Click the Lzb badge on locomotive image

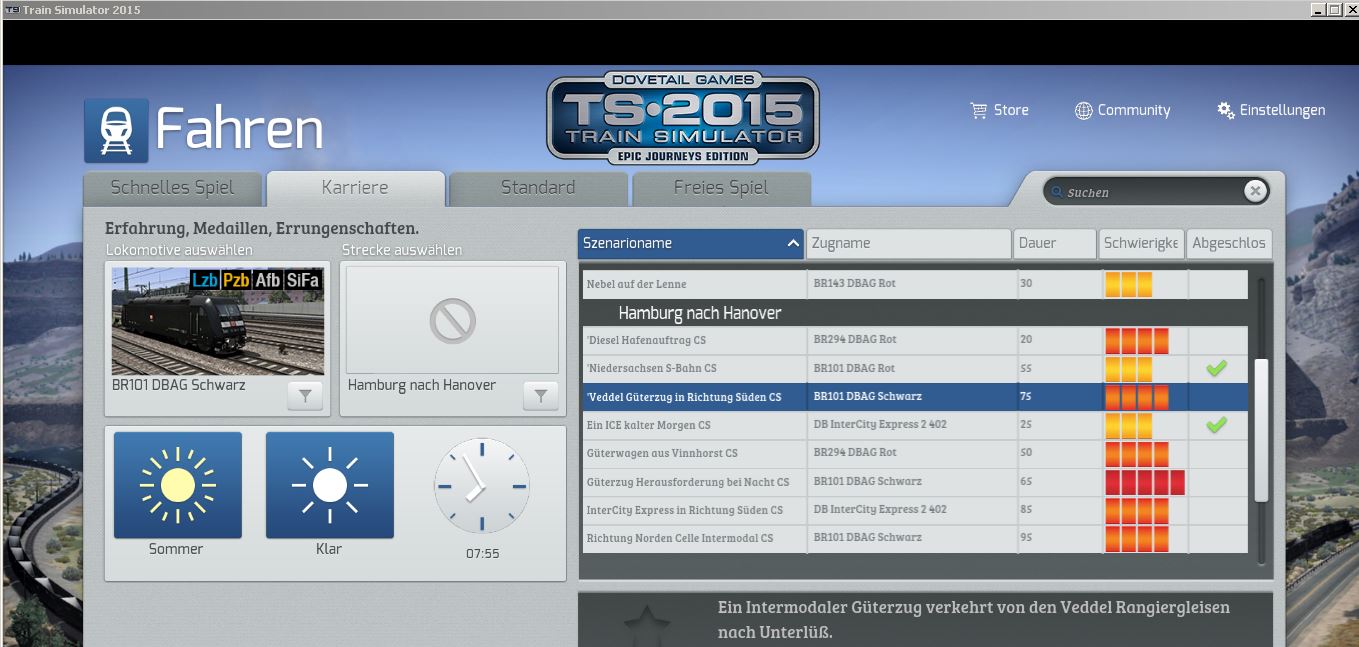(204, 280)
